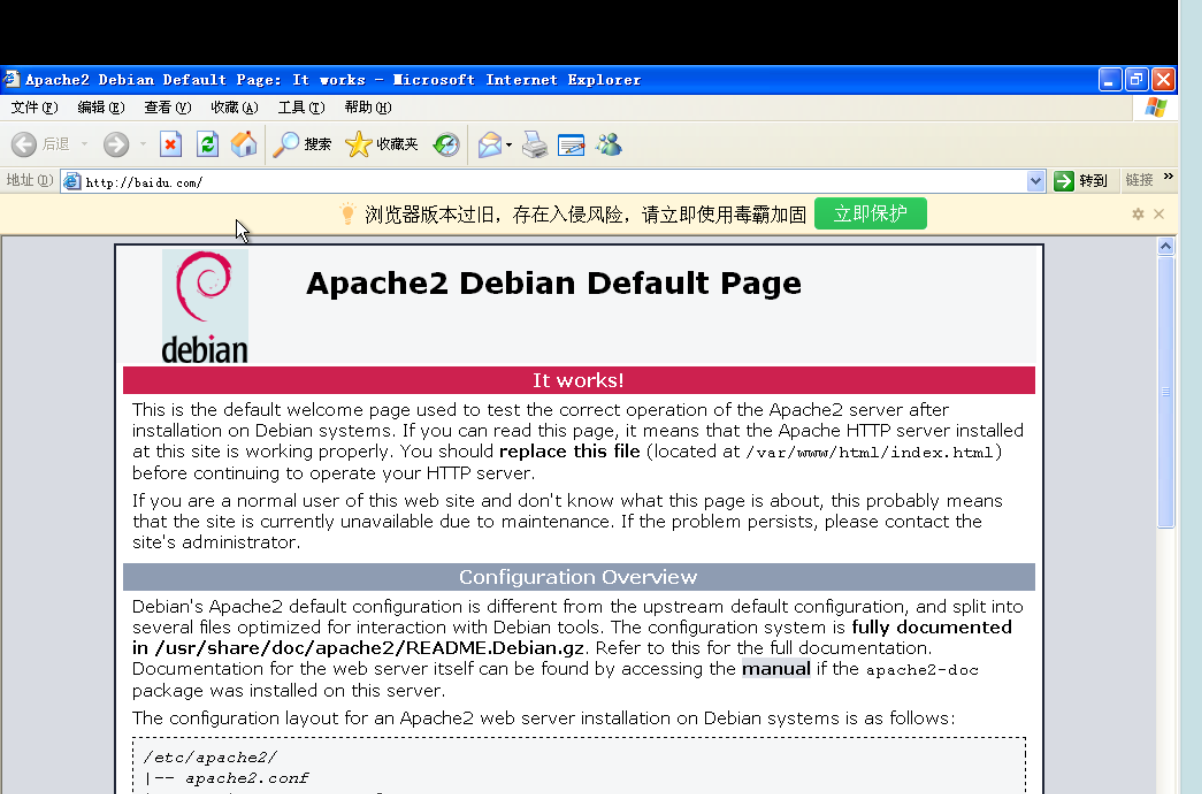Restore the Internet Explorer window size

pos(1136,80)
